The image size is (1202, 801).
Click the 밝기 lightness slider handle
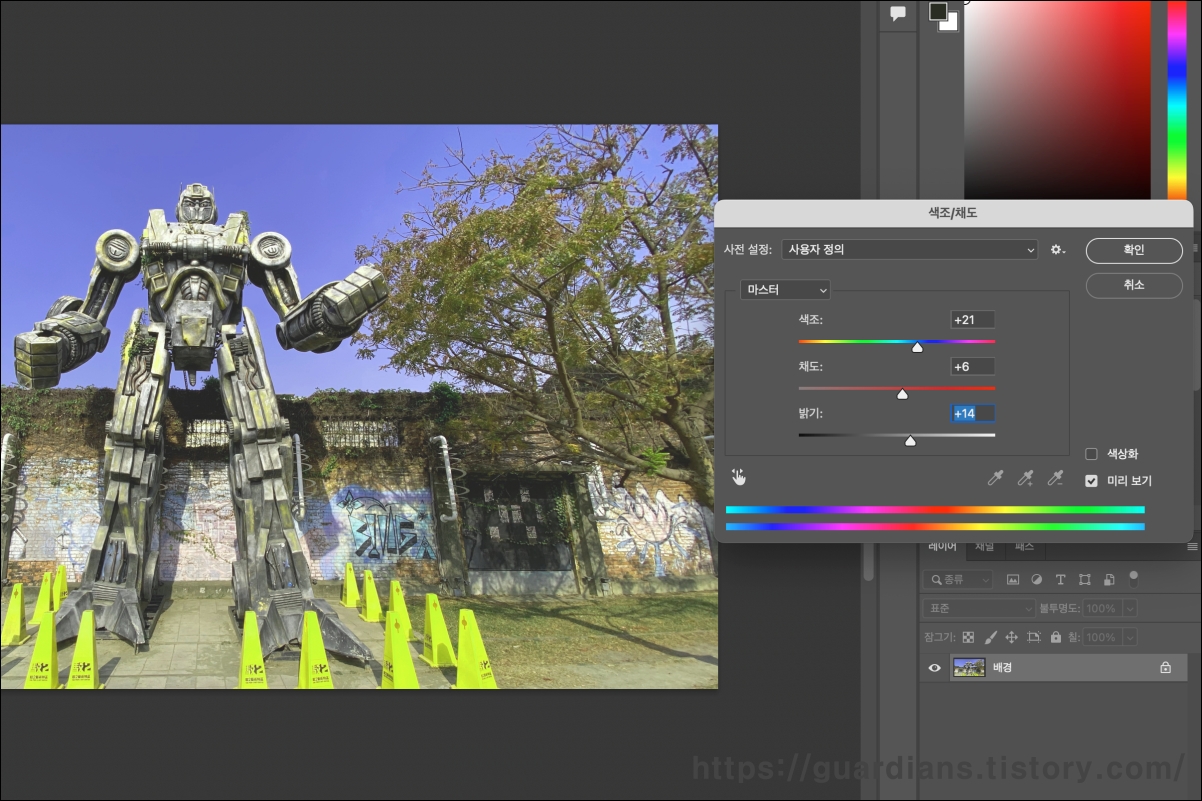tap(910, 440)
